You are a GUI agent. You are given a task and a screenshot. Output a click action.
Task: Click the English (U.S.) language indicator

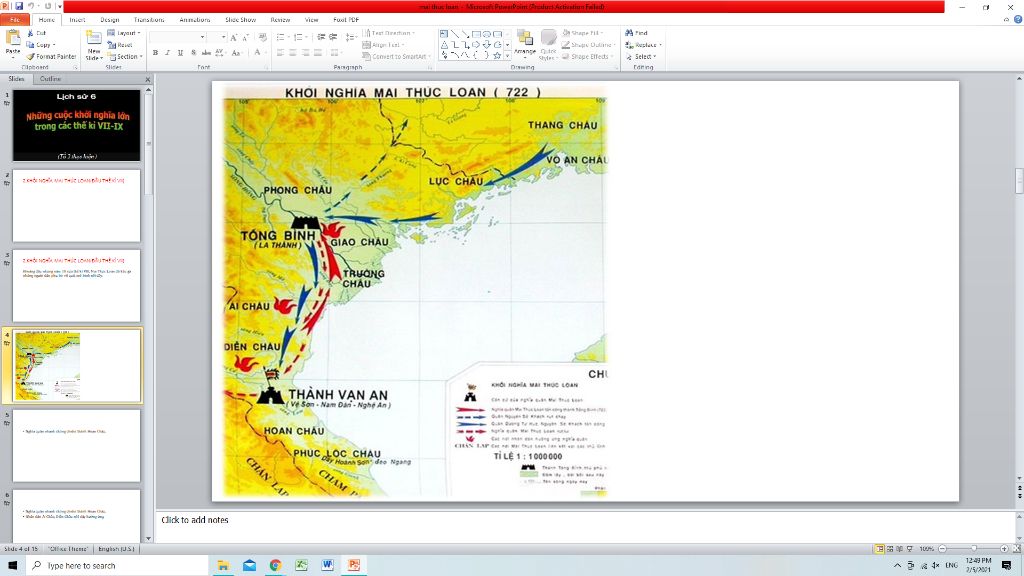point(116,549)
